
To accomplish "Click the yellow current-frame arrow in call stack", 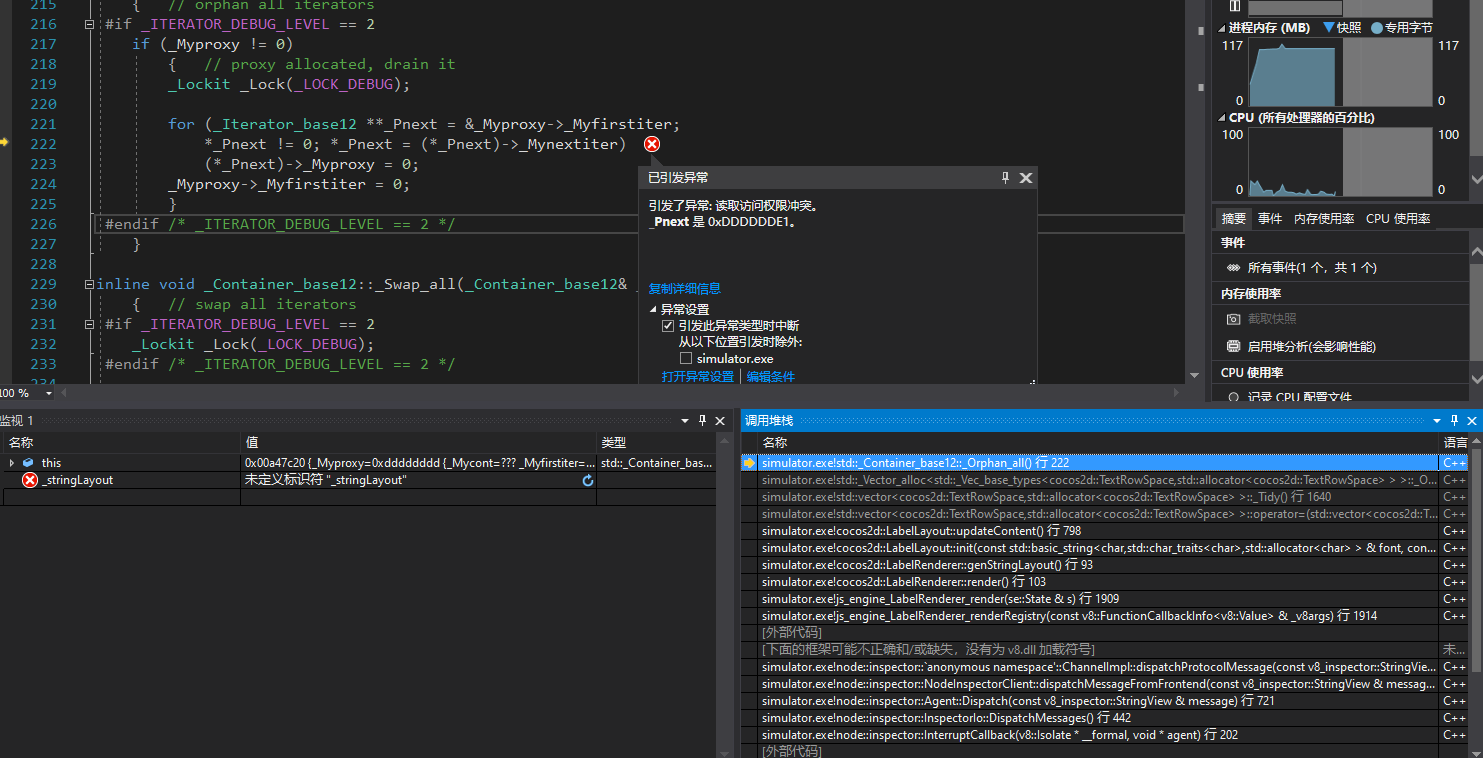I will (749, 463).
